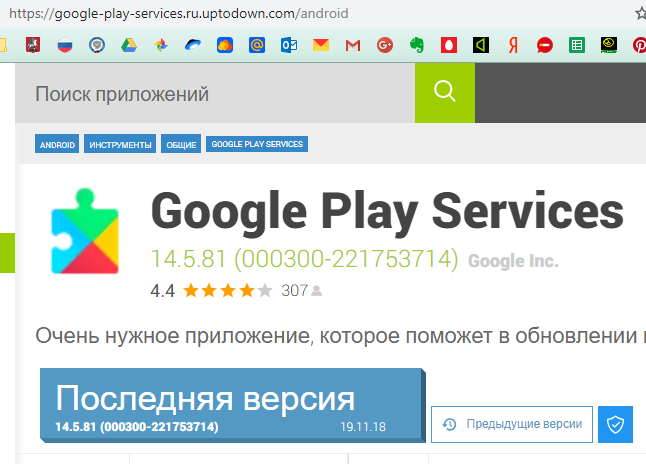Click the Google Play Services title
646x464 pixels.
pyautogui.click(x=387, y=213)
